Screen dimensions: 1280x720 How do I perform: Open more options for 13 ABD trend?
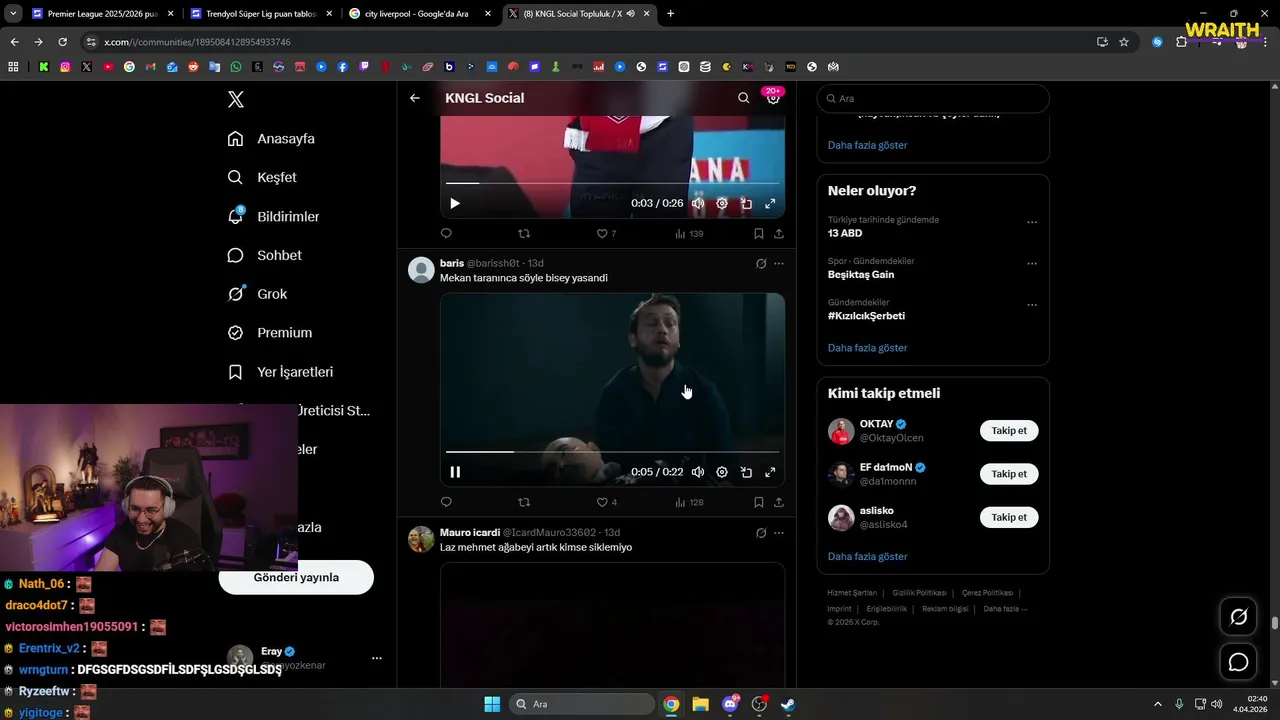(x=1032, y=222)
